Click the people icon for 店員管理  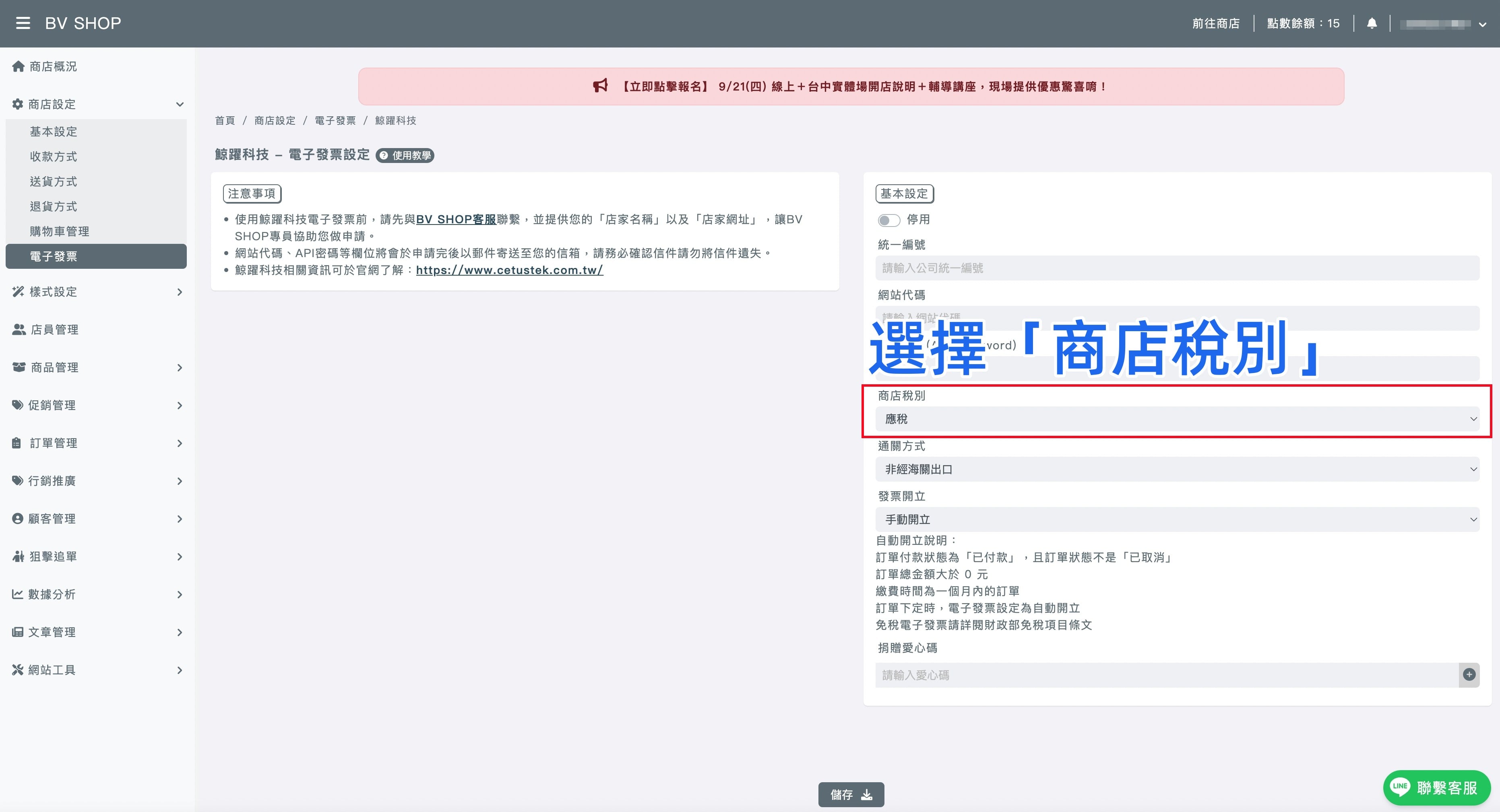(x=19, y=330)
